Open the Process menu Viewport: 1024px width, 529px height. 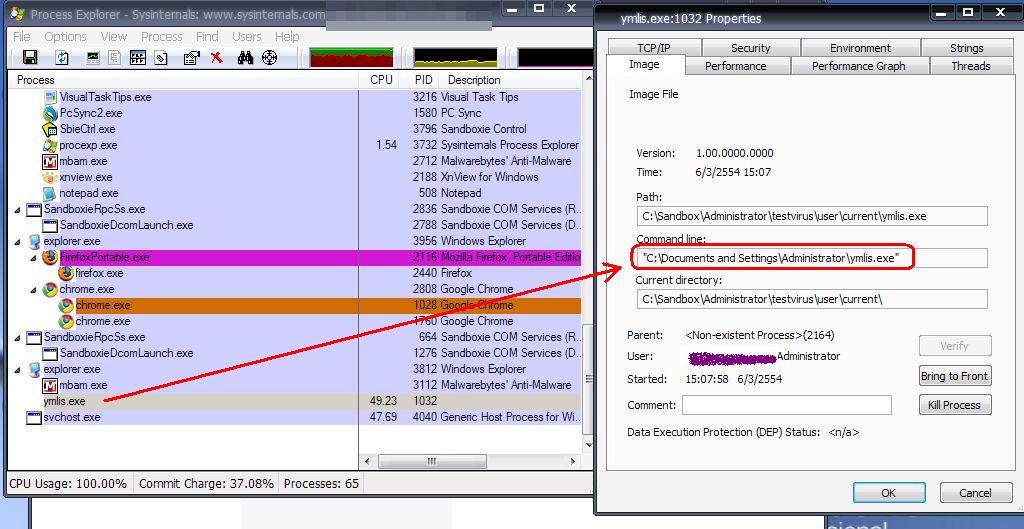click(x=161, y=37)
